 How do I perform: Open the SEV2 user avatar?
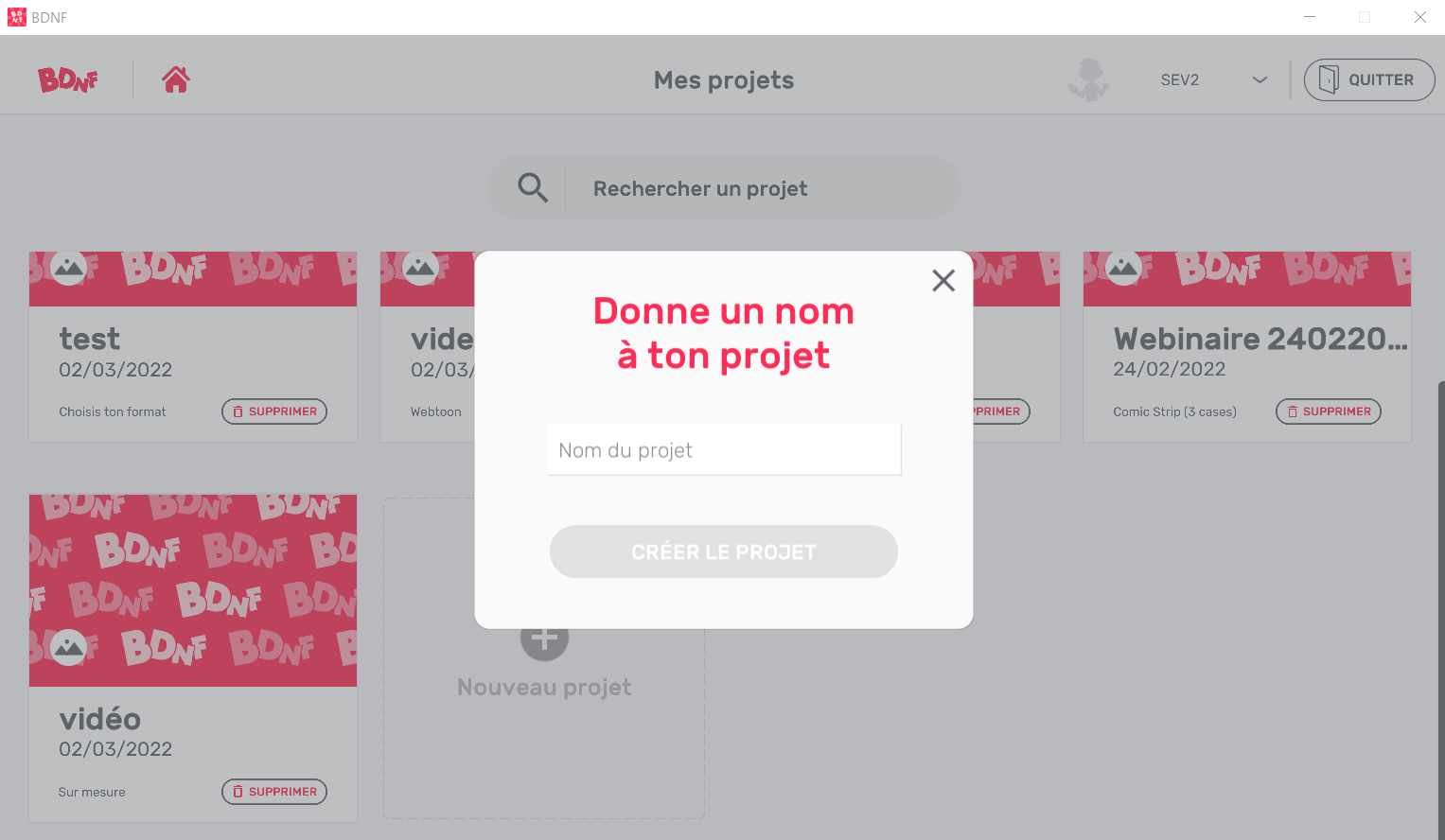tap(1089, 79)
